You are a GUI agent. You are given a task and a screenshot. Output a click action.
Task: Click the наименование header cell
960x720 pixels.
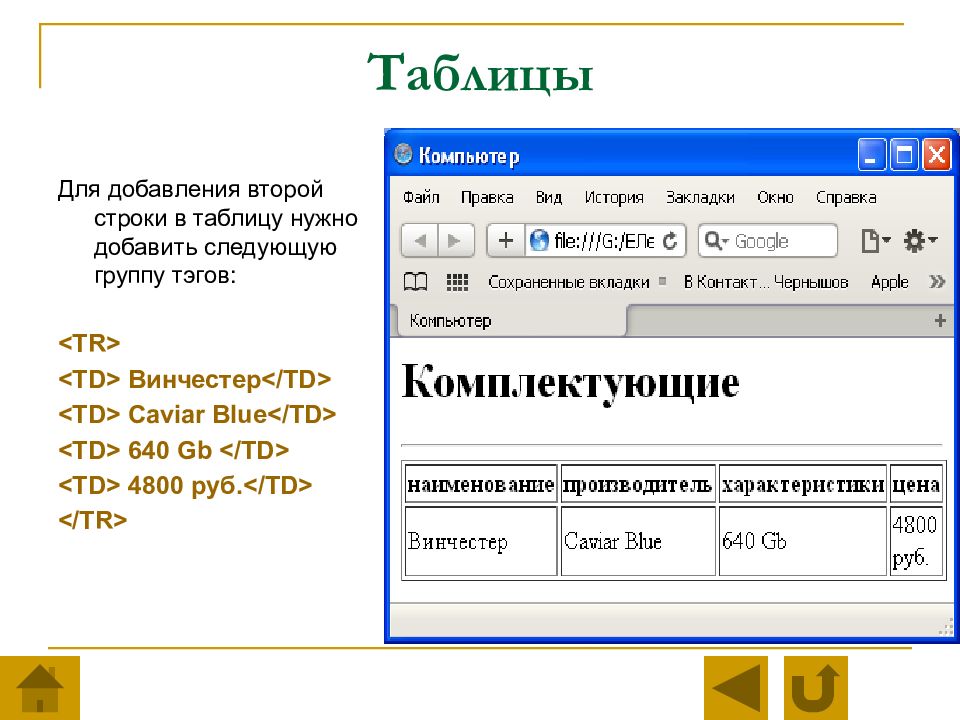click(x=481, y=485)
